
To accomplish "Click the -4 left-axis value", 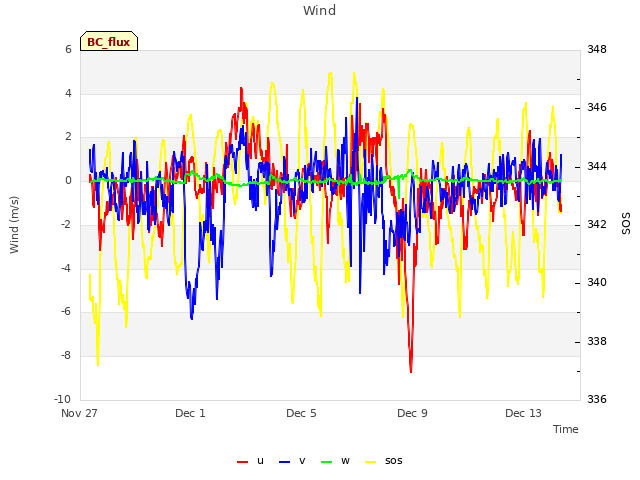I will (66, 269).
